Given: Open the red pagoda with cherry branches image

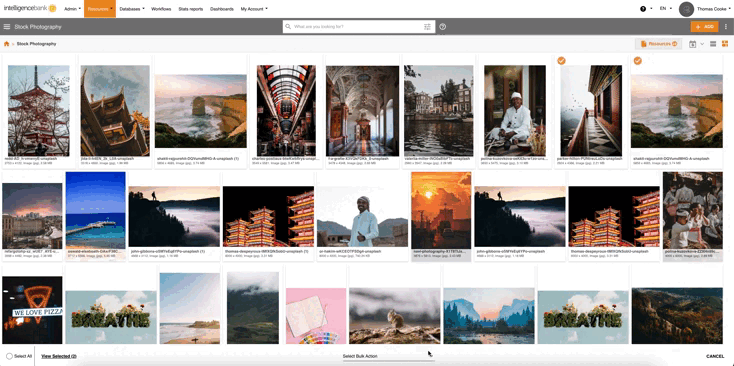Looking at the screenshot, I should pos(39,110).
